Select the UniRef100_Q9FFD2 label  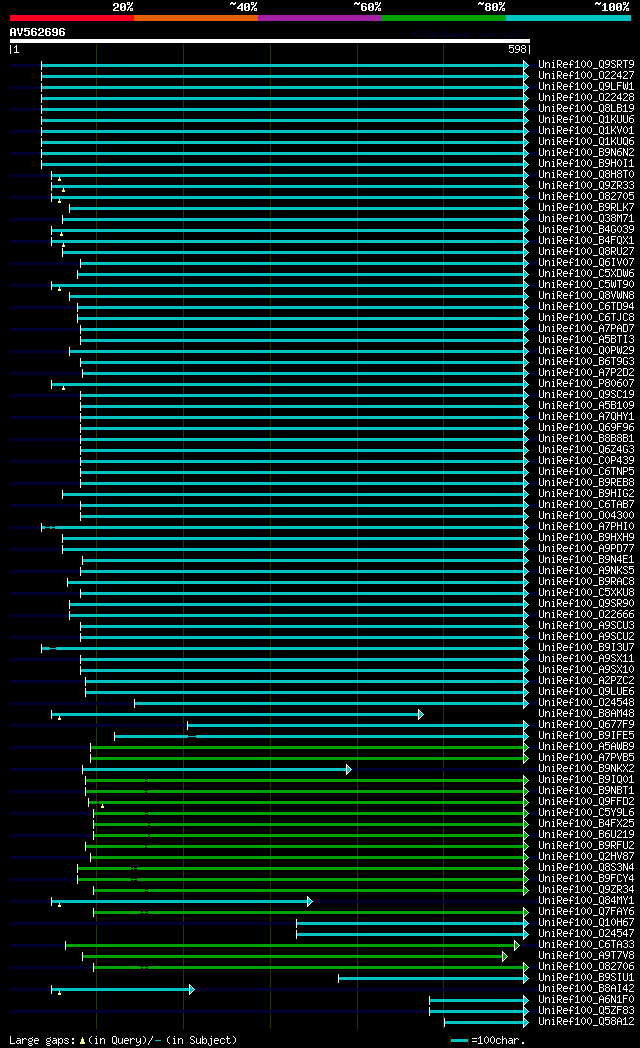tap(587, 801)
